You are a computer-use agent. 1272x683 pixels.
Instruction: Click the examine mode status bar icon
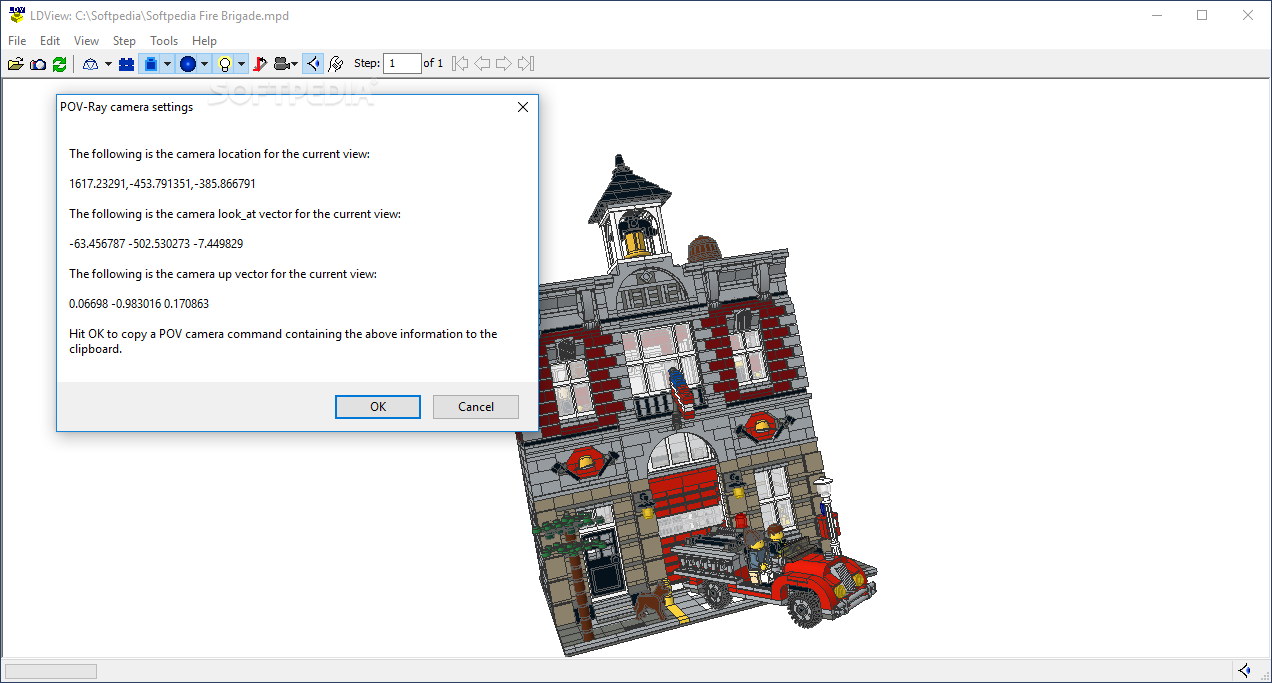point(1244,670)
